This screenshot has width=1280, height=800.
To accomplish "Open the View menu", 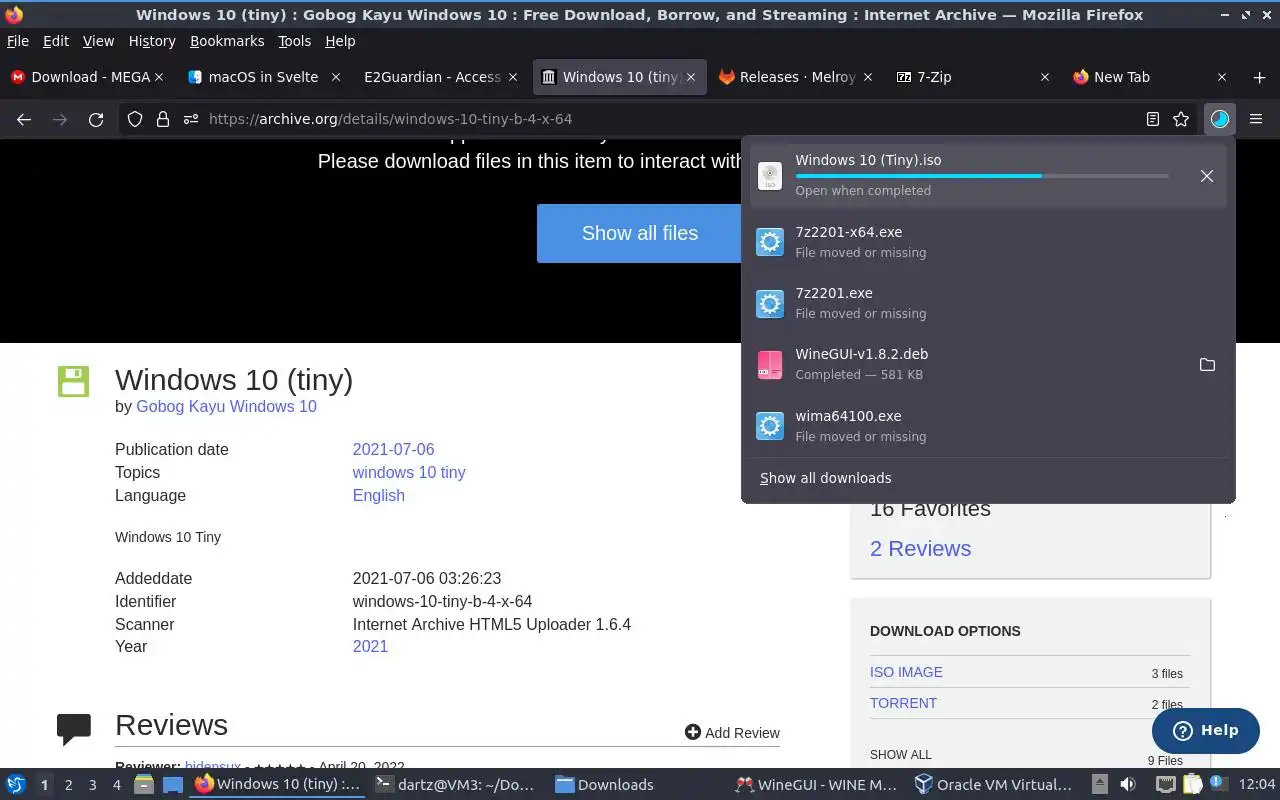I will [x=98, y=41].
